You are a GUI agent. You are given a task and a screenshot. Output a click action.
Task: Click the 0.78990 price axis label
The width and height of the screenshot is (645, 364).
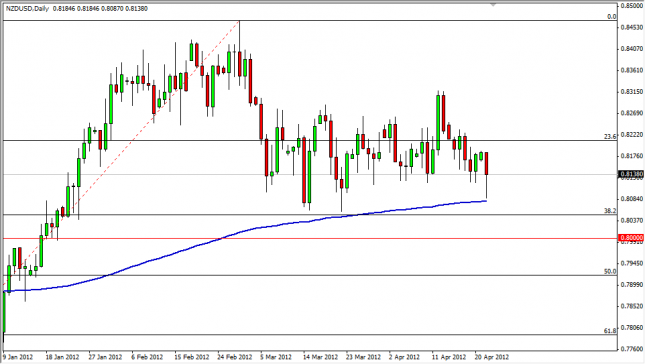(632, 285)
